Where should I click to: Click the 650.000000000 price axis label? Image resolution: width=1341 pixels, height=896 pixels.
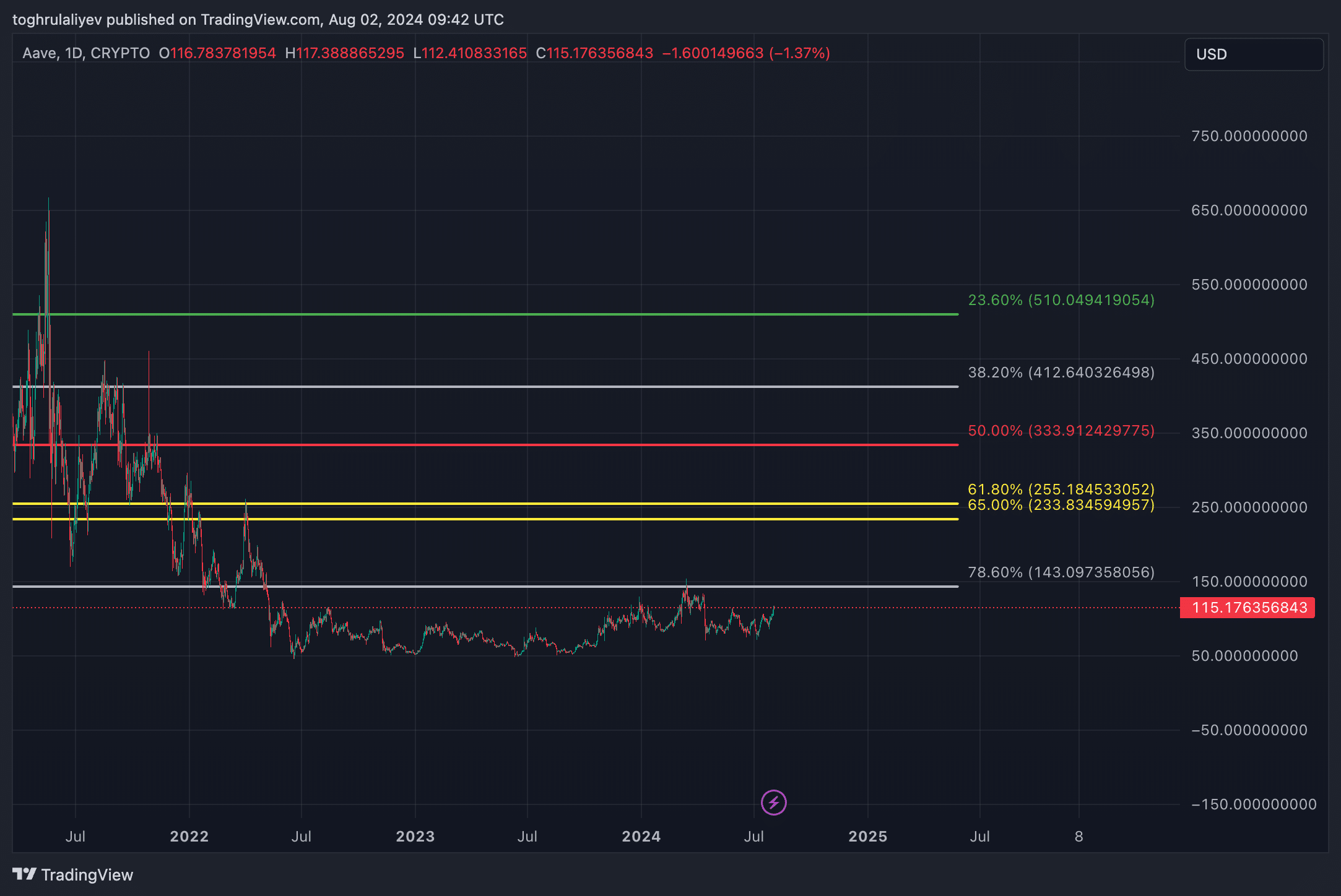[1249, 210]
